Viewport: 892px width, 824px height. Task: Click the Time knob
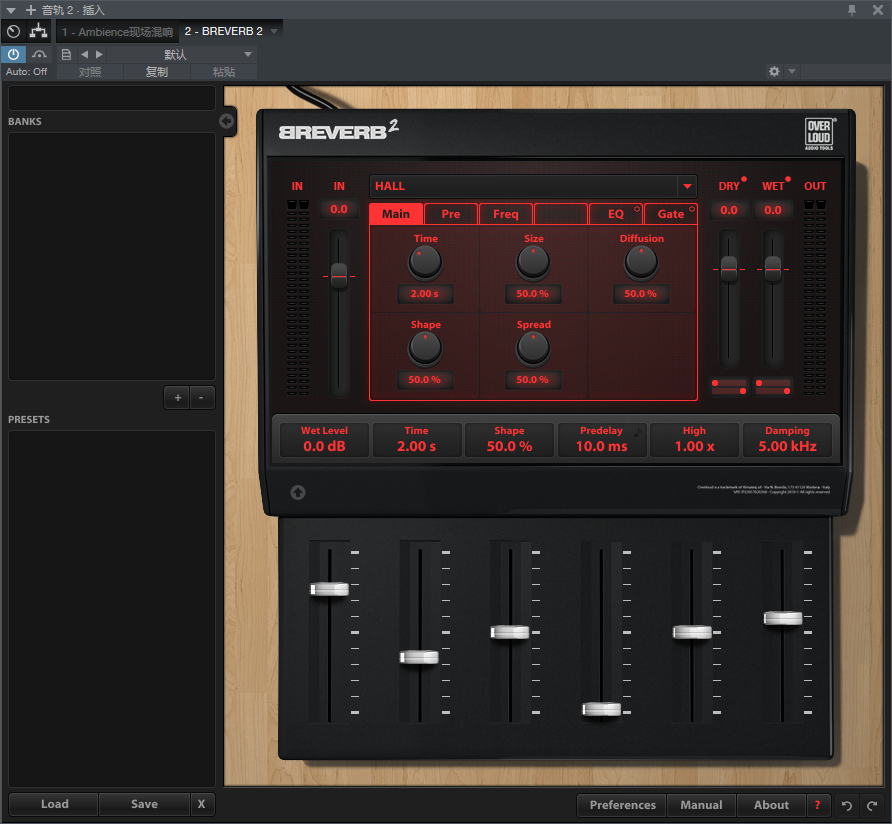(x=425, y=262)
